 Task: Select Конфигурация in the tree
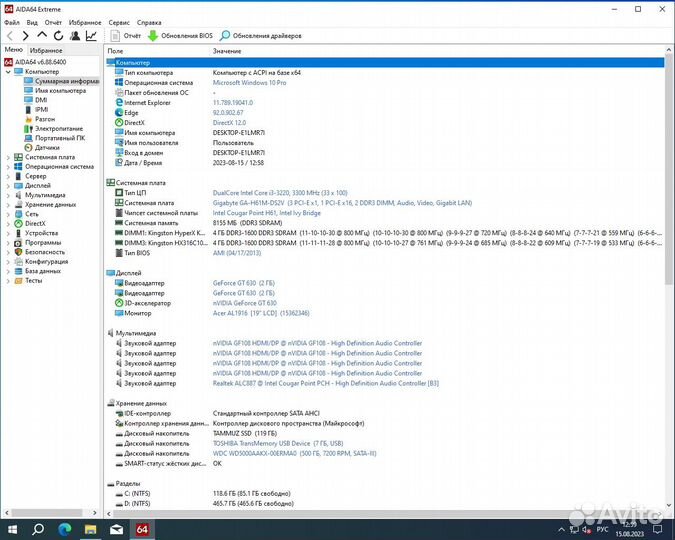click(x=41, y=261)
